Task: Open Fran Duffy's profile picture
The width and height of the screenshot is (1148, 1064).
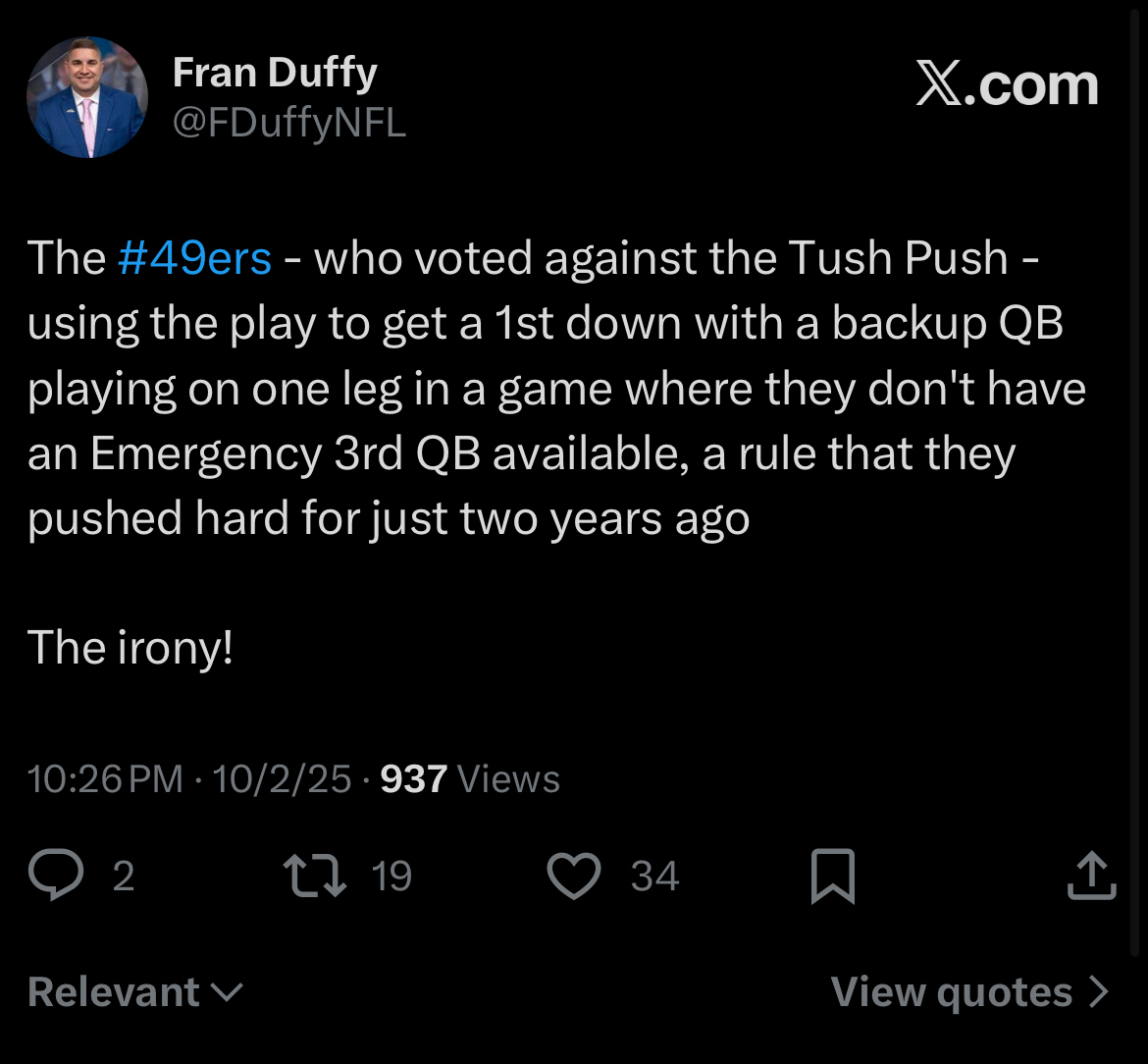Action: [x=87, y=98]
